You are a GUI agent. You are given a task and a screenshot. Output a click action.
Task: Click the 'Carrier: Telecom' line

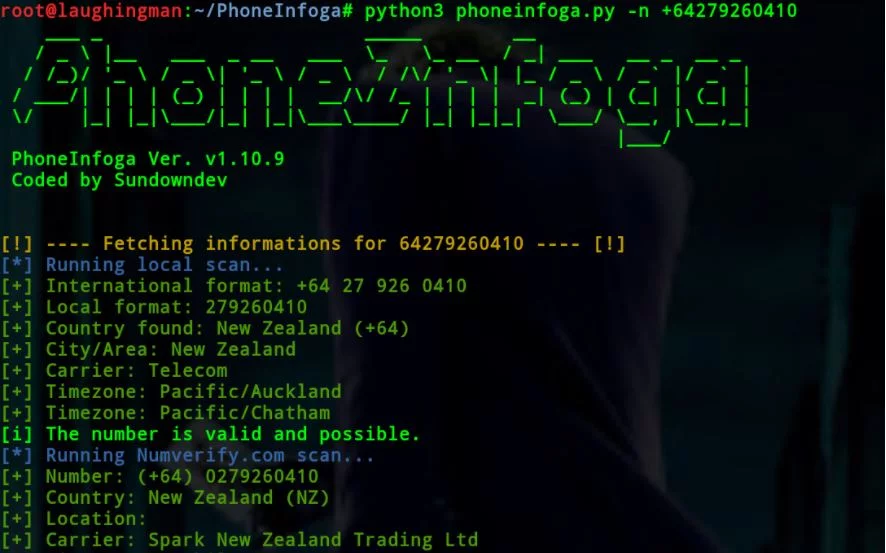coord(114,371)
